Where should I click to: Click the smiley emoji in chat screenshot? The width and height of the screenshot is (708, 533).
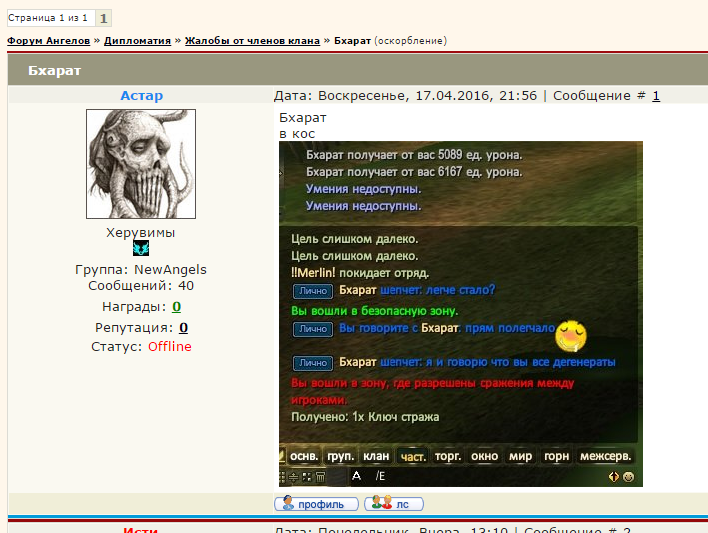[571, 333]
